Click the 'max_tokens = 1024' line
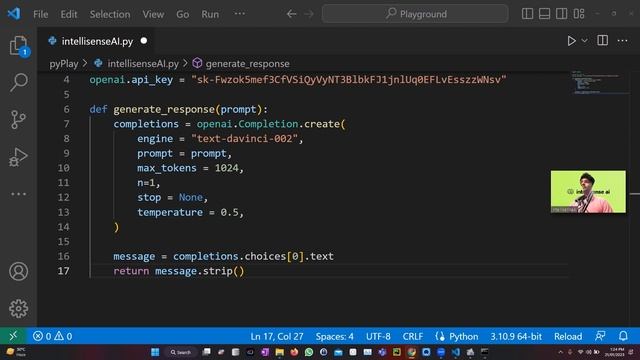 pyautogui.click(x=190, y=168)
